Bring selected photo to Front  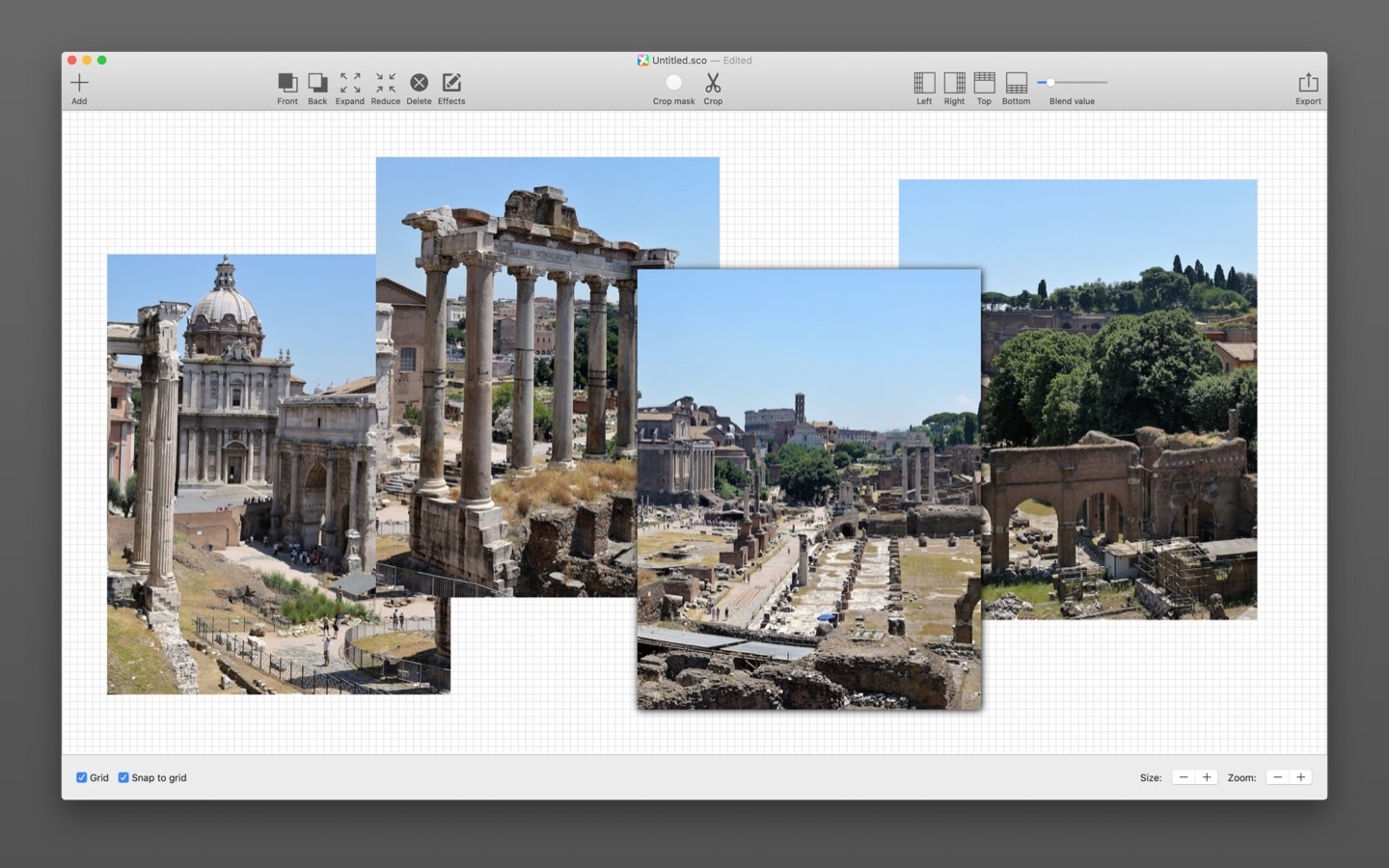(x=287, y=83)
